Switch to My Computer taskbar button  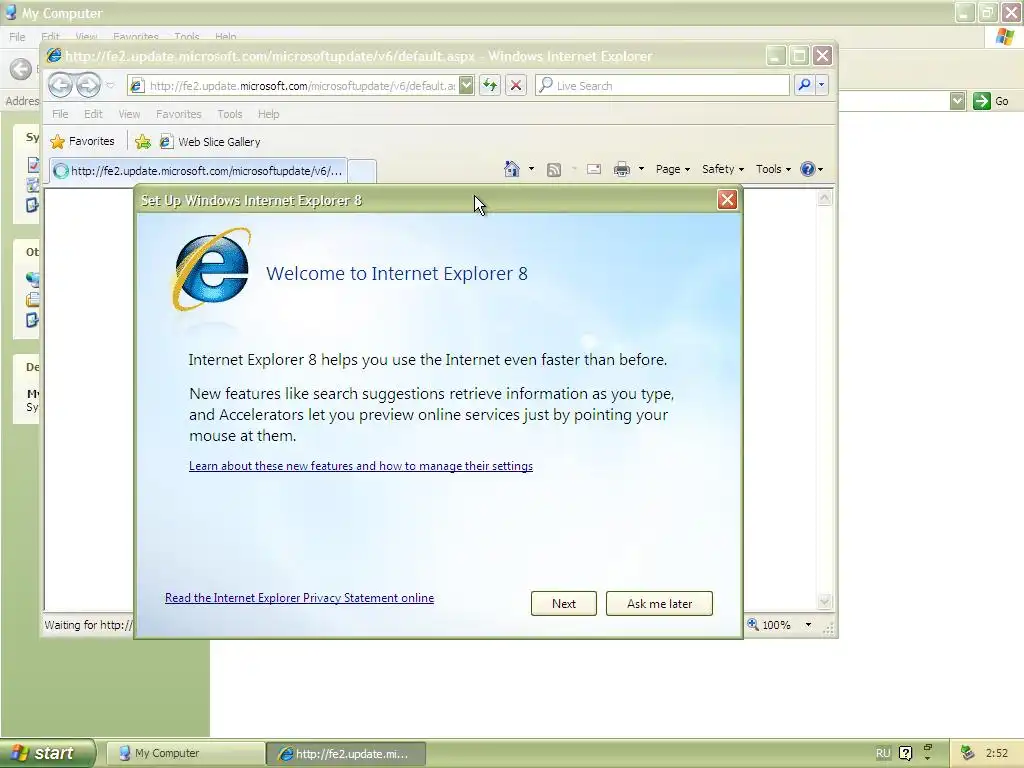[184, 753]
